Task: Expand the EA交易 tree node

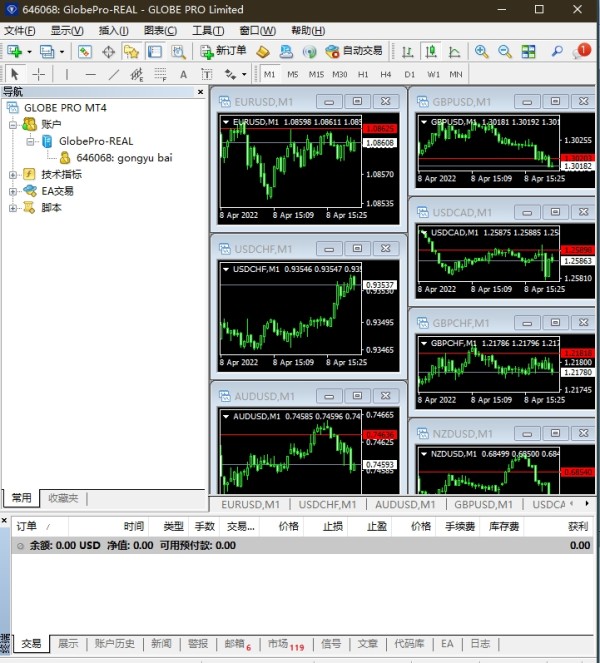Action: pos(13,192)
